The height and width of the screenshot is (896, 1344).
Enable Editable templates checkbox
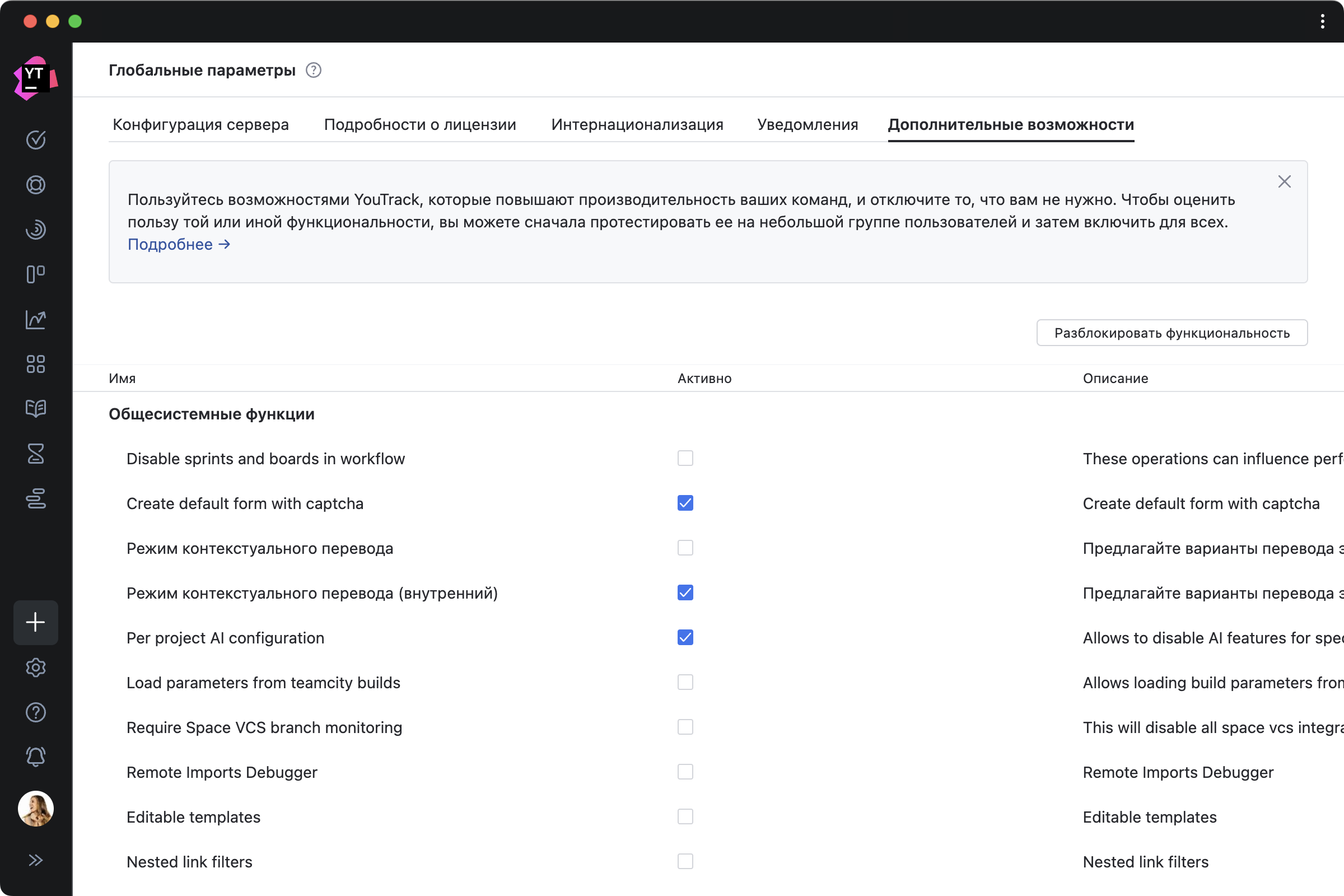pos(685,816)
